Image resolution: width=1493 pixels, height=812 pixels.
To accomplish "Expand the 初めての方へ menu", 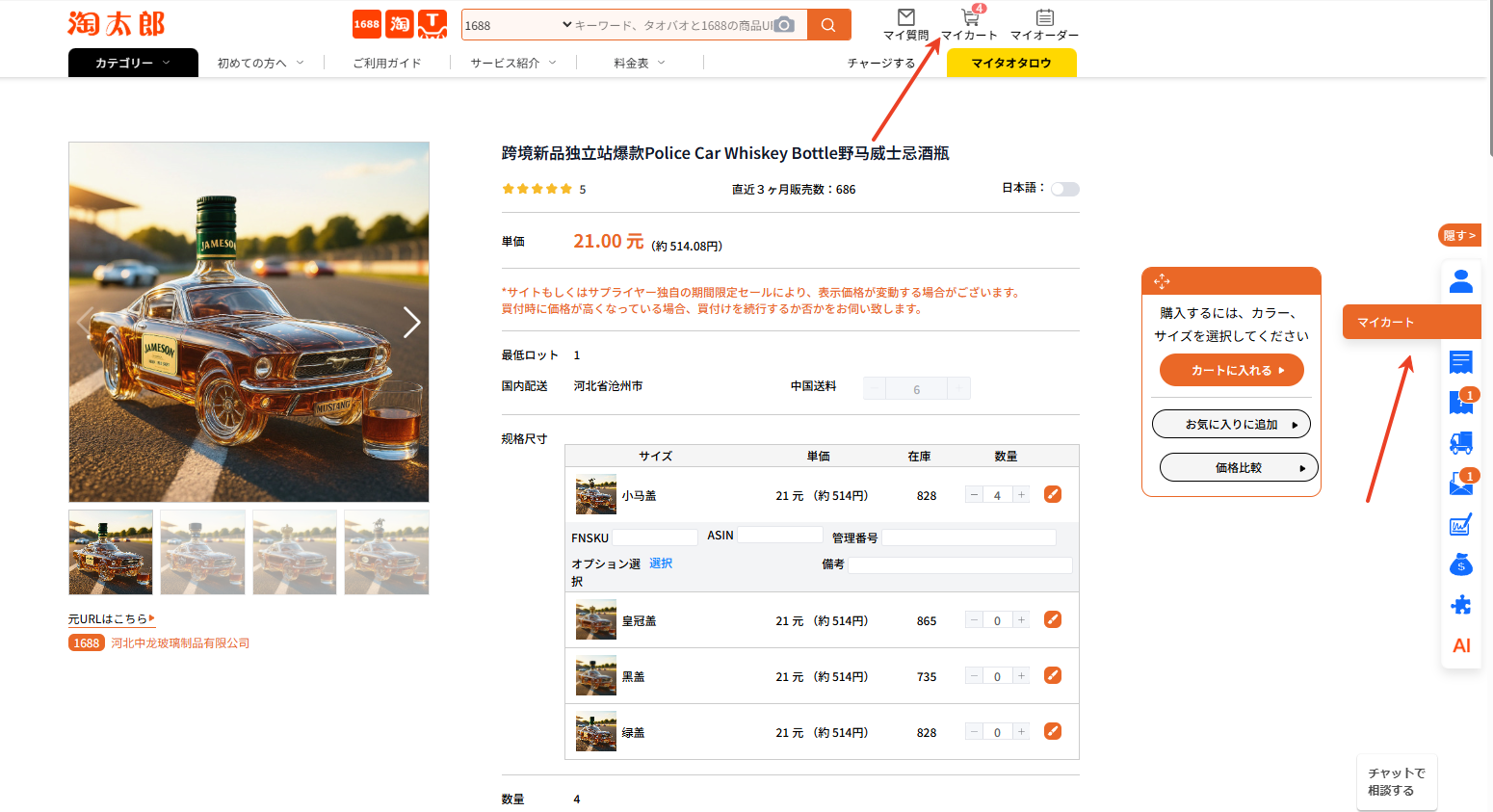I will pyautogui.click(x=260, y=63).
